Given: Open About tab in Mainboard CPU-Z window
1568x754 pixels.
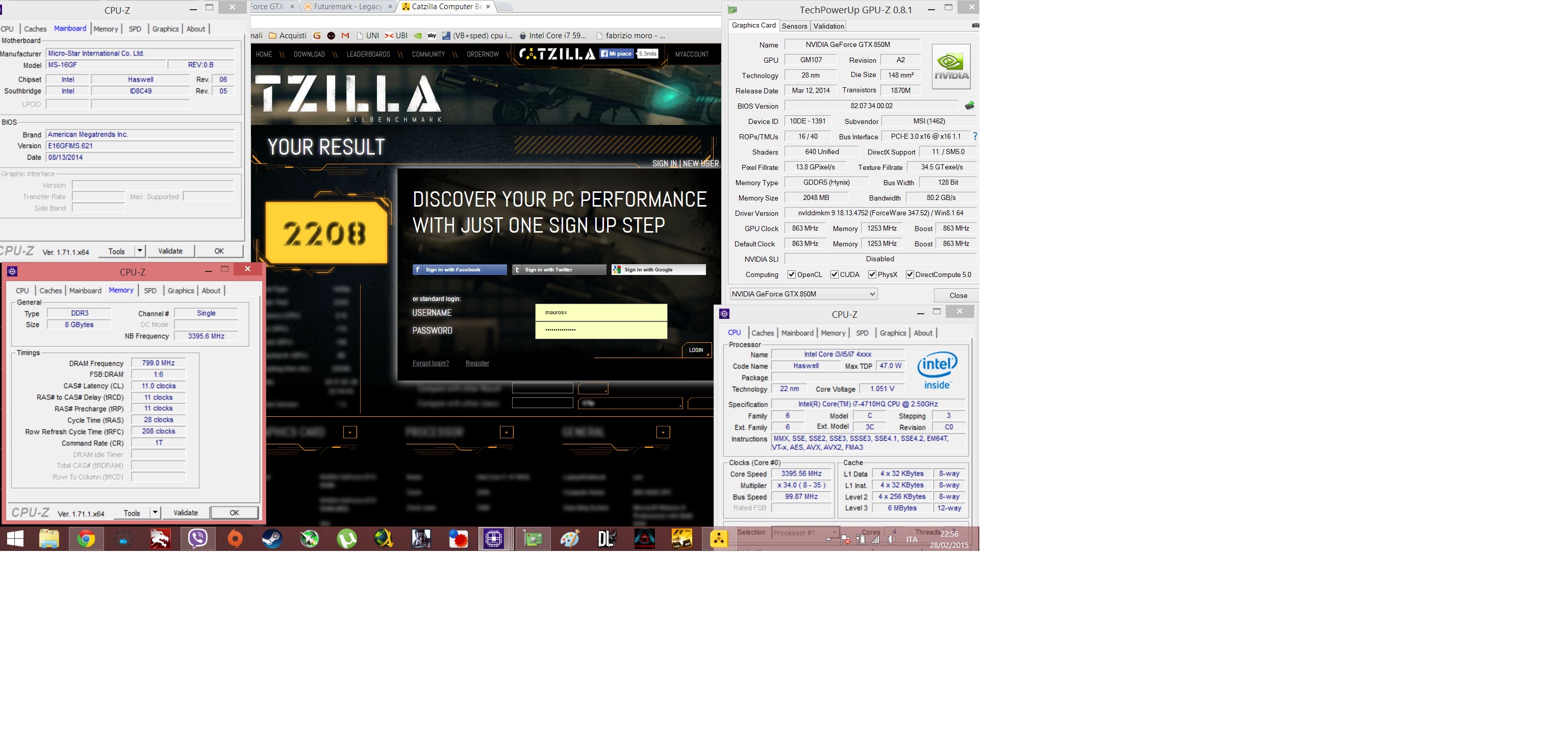Looking at the screenshot, I should click(x=195, y=29).
